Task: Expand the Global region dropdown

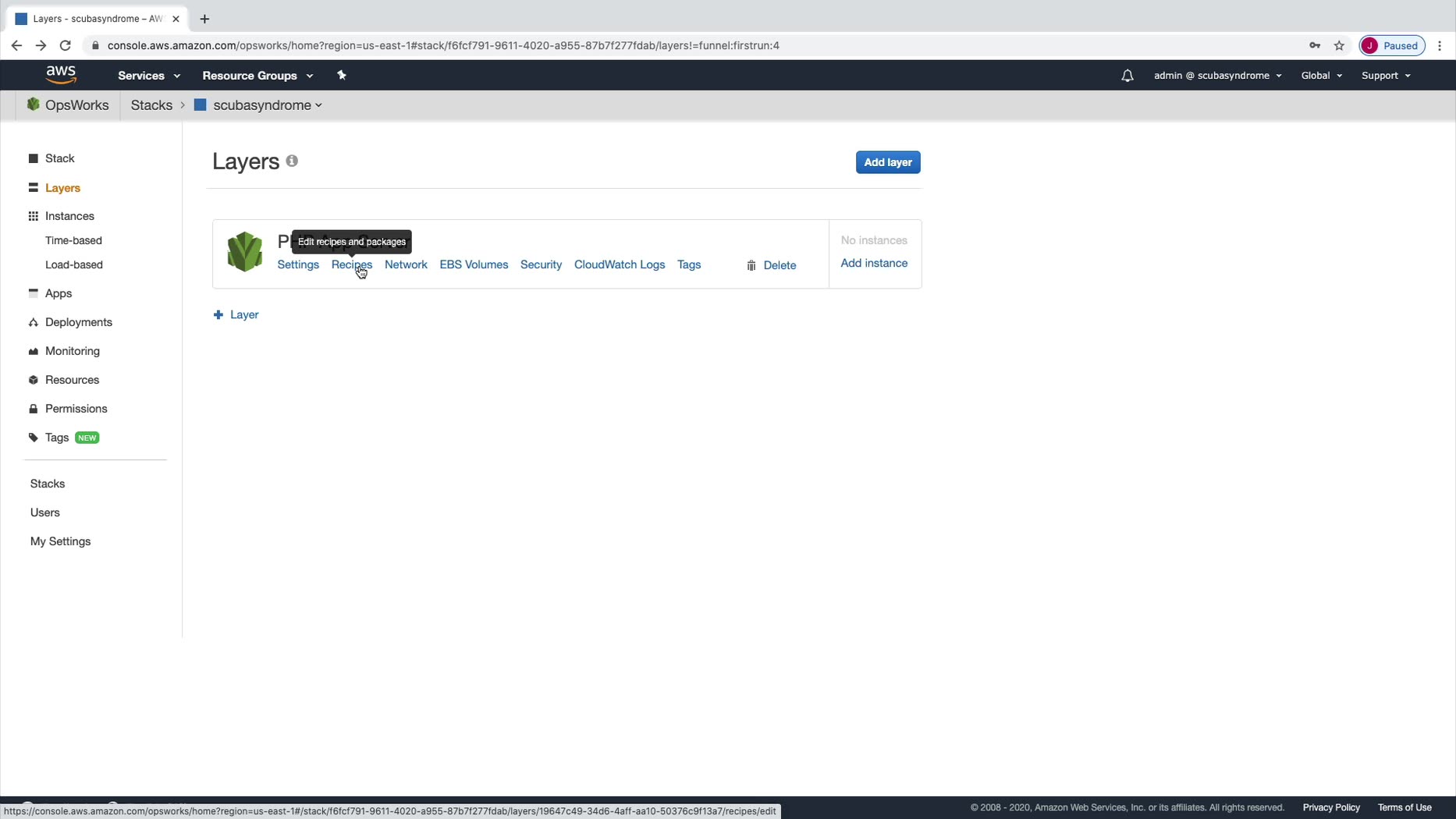Action: click(x=1321, y=76)
